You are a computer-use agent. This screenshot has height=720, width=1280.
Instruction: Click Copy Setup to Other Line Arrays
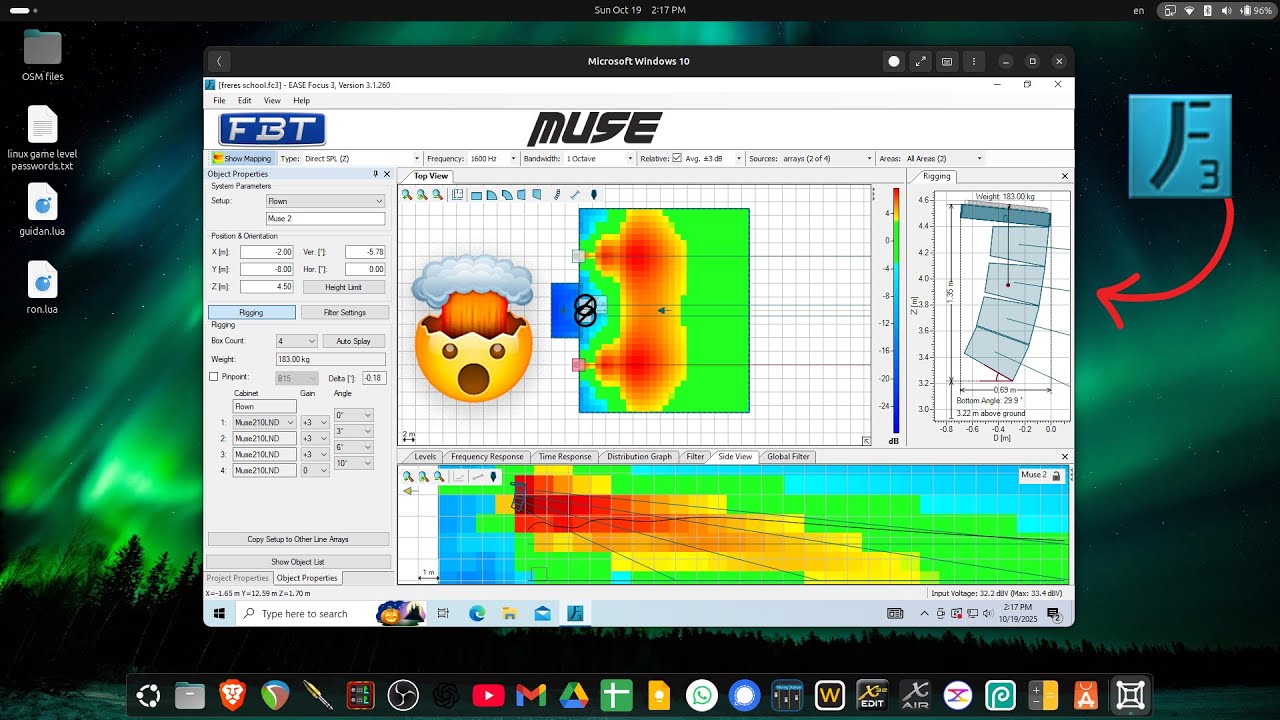point(298,539)
